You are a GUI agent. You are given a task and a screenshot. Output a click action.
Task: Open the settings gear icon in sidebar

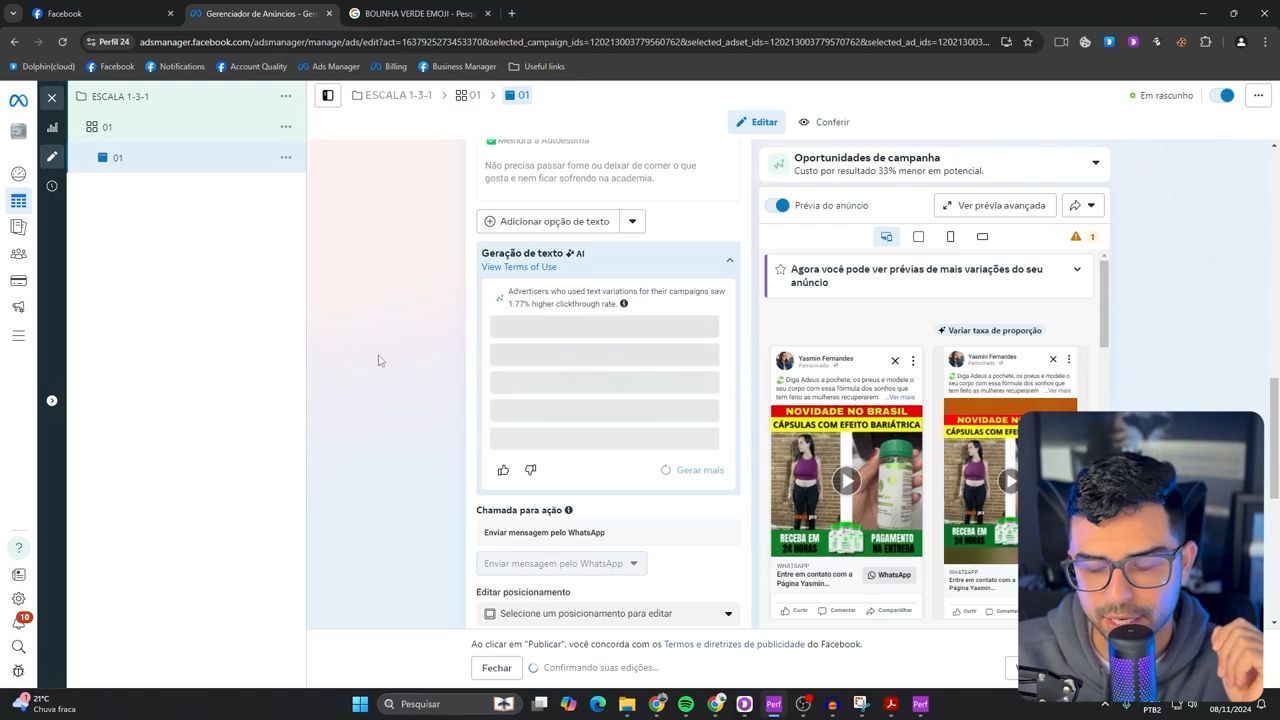pyautogui.click(x=18, y=599)
